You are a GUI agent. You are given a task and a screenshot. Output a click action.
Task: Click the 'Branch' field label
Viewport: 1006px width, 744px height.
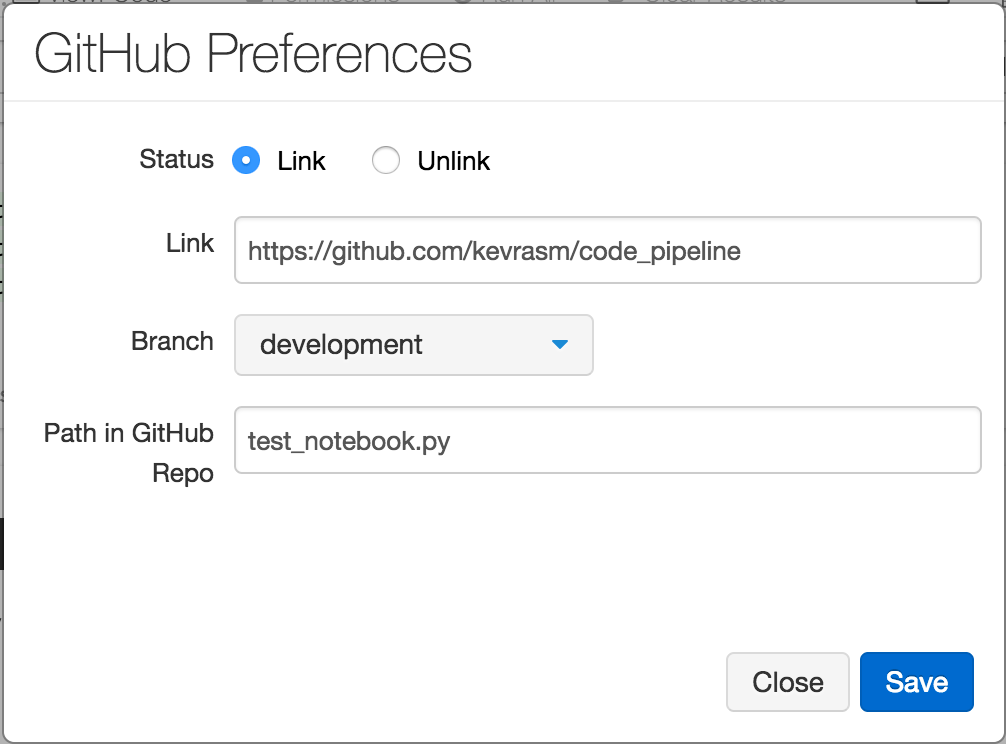tap(172, 341)
